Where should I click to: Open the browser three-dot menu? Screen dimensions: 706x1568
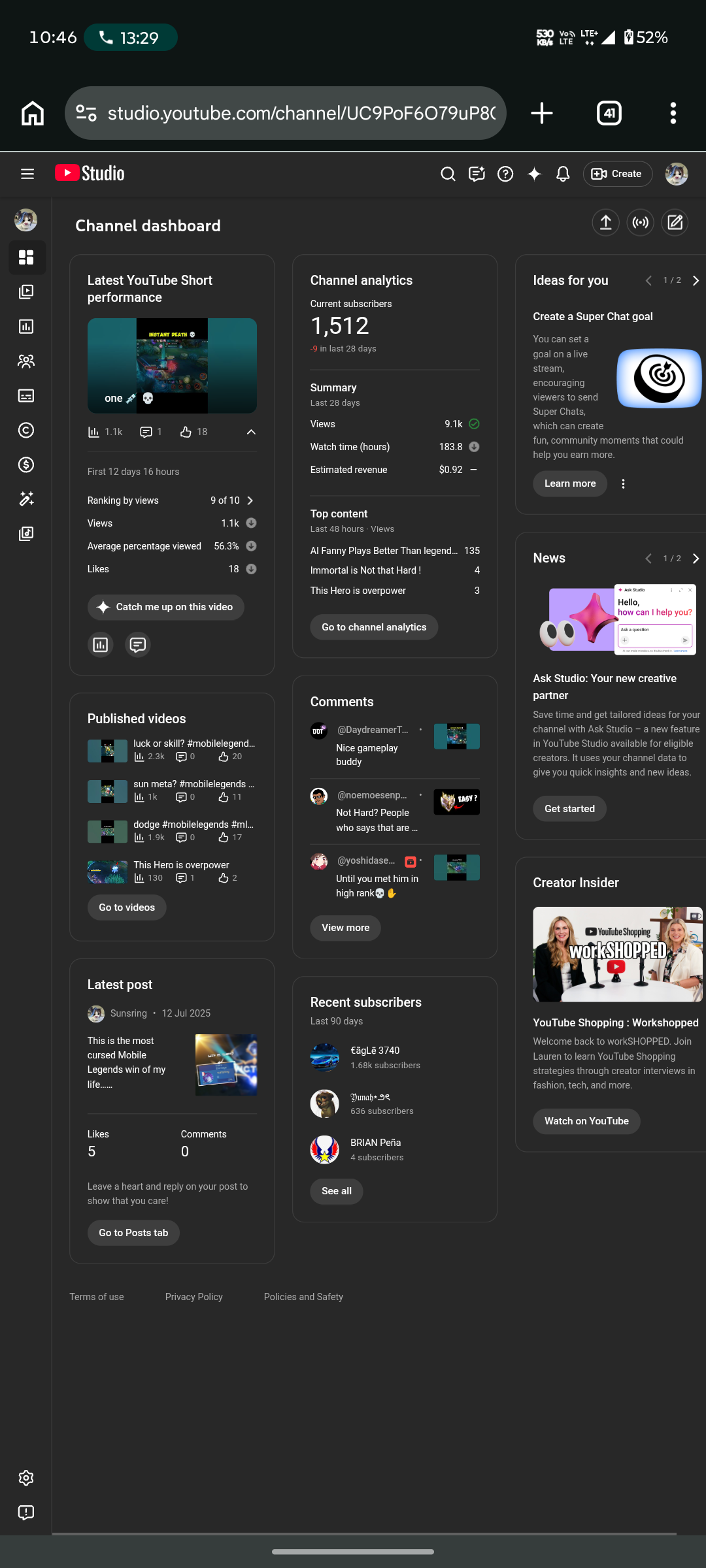pos(673,113)
